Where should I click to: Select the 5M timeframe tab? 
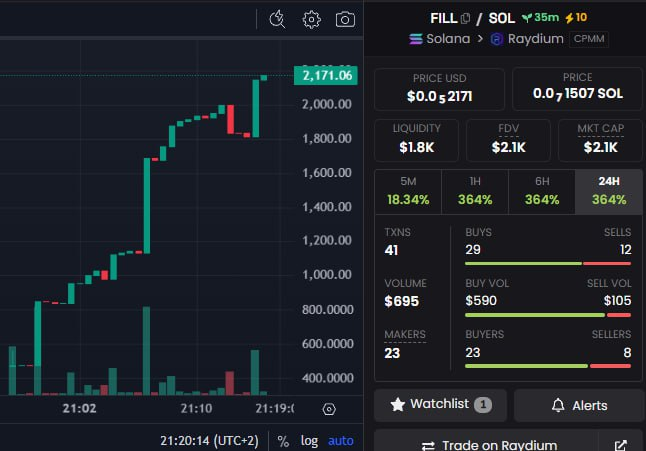click(x=408, y=192)
